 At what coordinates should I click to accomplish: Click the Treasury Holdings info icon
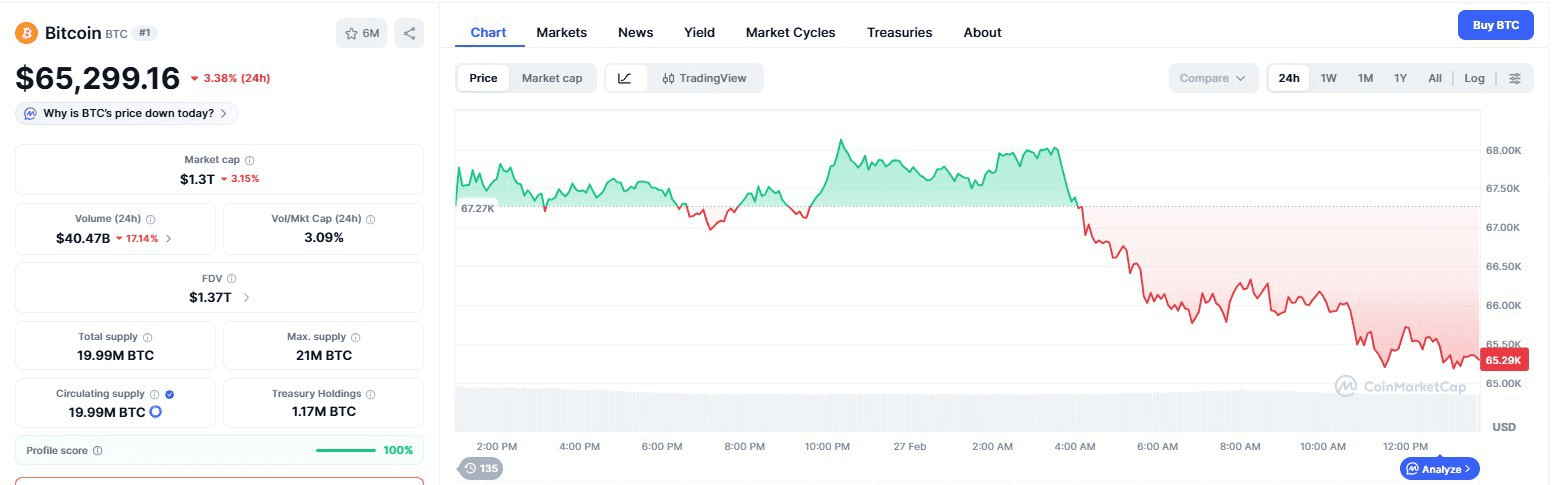pos(370,394)
